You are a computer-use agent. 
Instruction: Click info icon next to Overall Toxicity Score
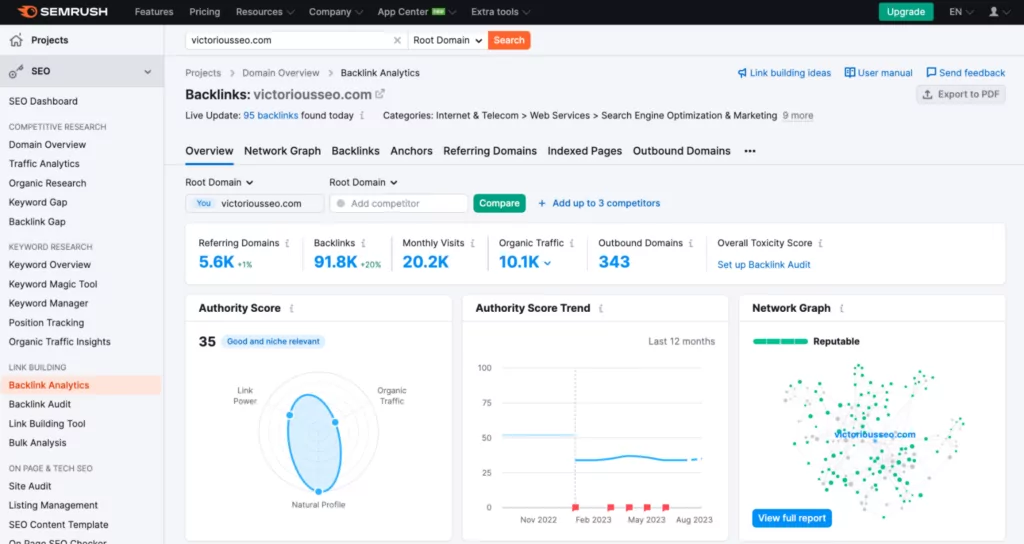coord(820,243)
